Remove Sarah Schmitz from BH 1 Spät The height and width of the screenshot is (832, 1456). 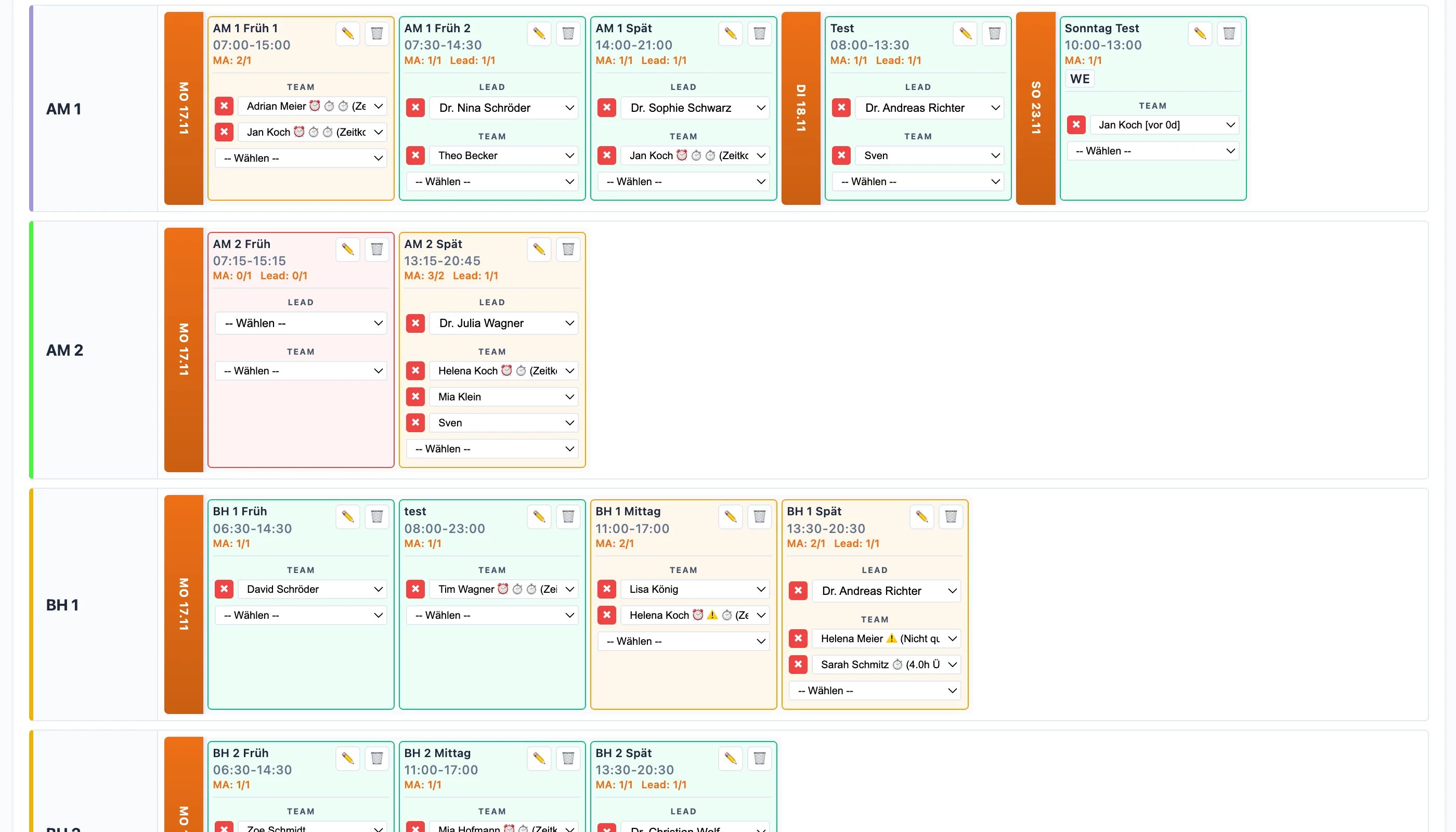(798, 665)
